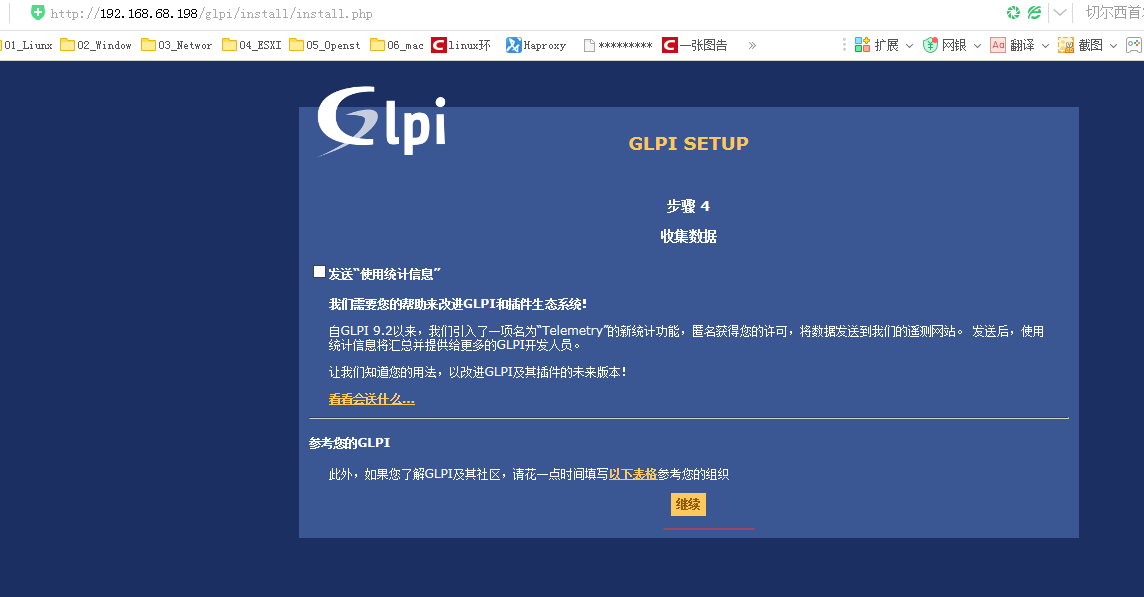
Task: Expand the 扩展 dropdown arrow
Action: click(x=909, y=46)
